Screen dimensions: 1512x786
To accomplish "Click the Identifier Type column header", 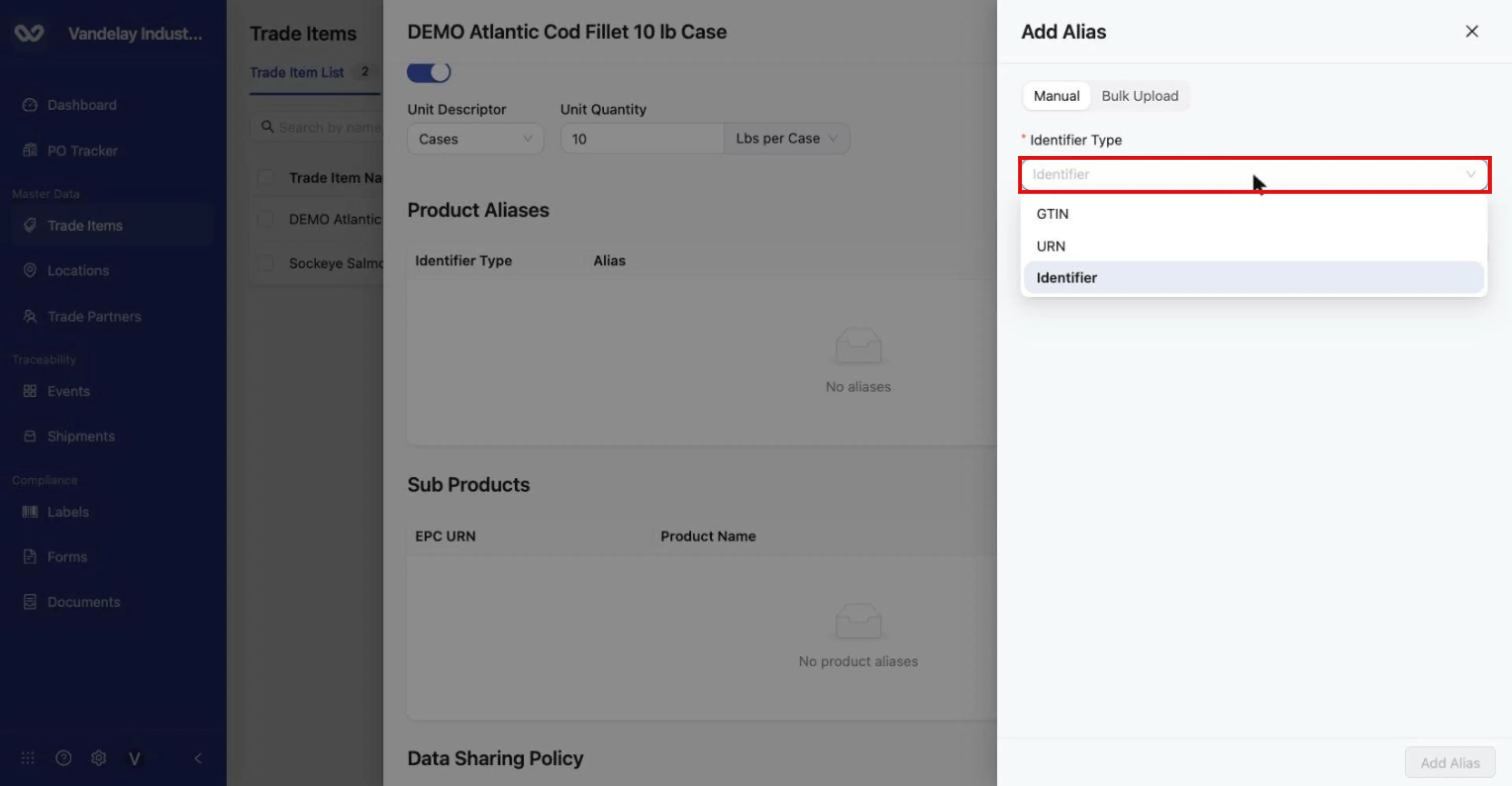I will point(463,261).
